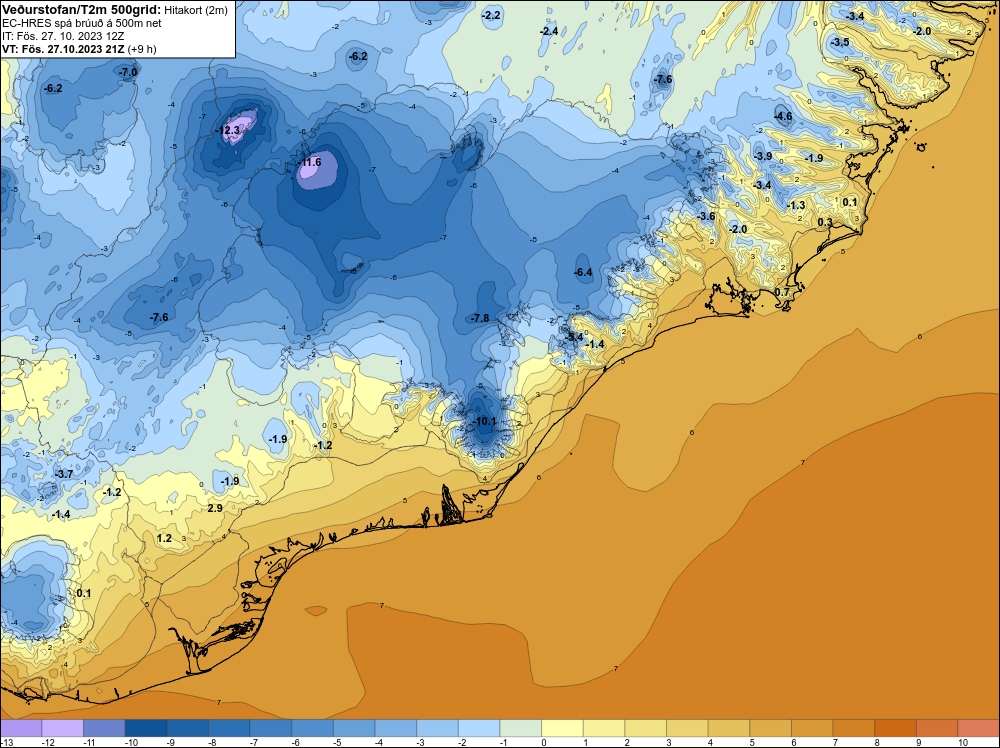Click the valid time line 'VT: Fös. 27.10.2023 21Z'
Screen dimensions: 1000x748
point(63,49)
